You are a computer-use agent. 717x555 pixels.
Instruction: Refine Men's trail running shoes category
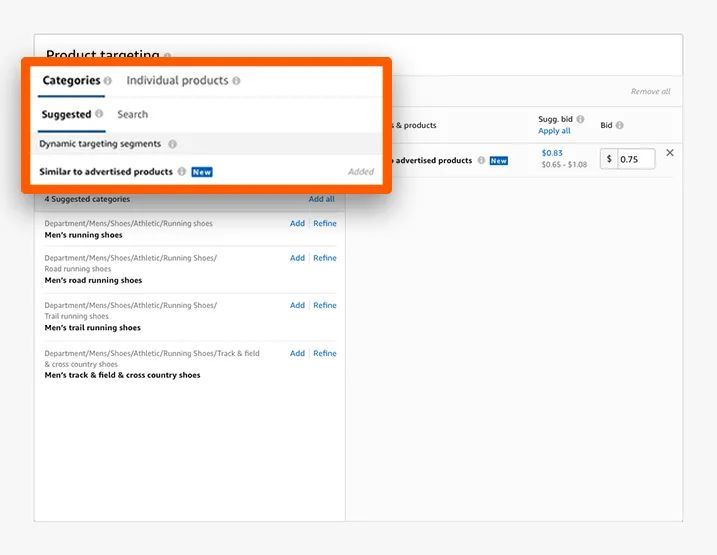coord(325,305)
